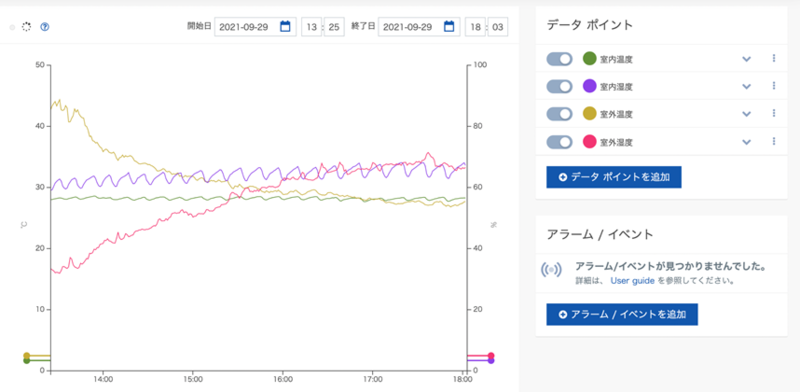The width and height of the screenshot is (800, 392).
Task: Click the アラーム / イベントを追加 button
Action: pos(622,314)
